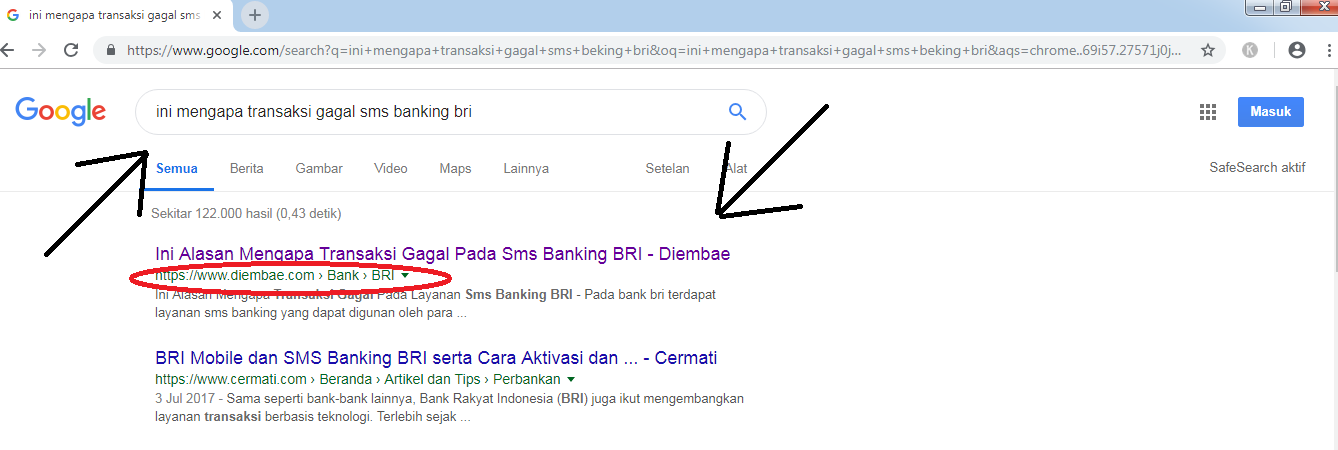Image resolution: width=1338 pixels, height=450 pixels.
Task: Switch to the Berita tab
Action: coord(246,168)
